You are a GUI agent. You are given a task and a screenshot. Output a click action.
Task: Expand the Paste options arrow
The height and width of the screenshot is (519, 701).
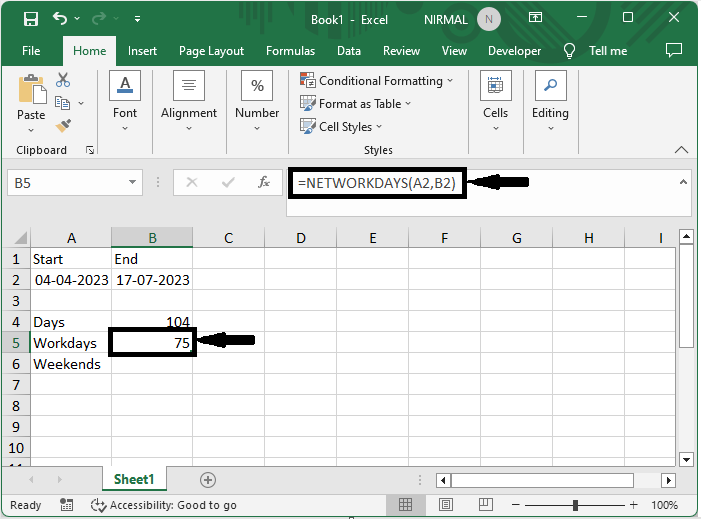point(31,130)
